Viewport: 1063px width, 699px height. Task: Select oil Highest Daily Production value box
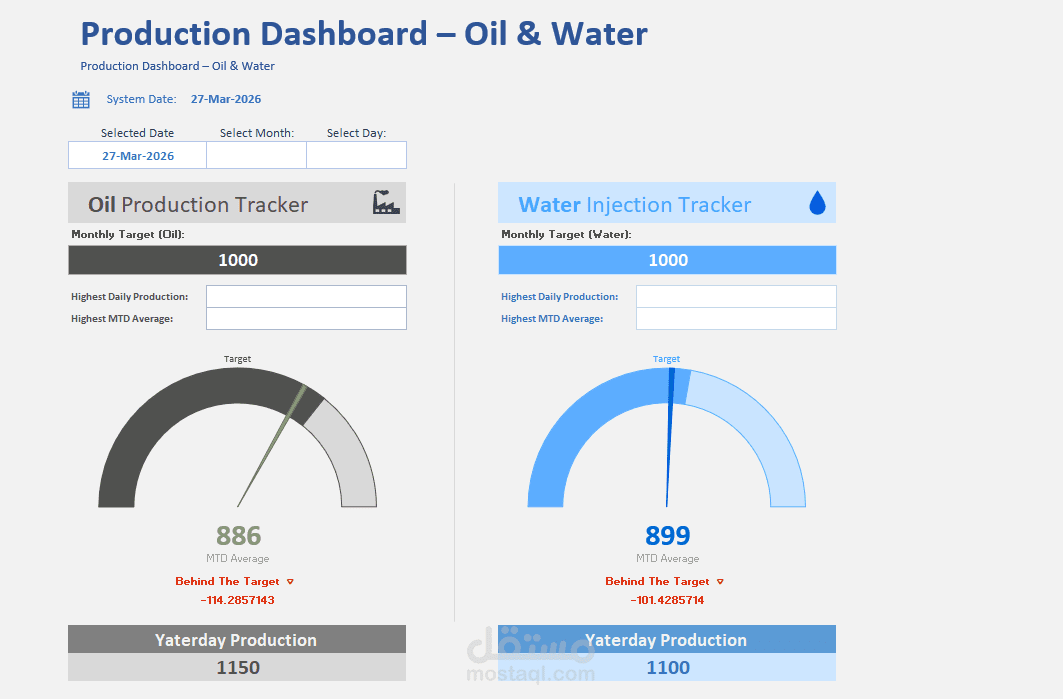pos(306,296)
